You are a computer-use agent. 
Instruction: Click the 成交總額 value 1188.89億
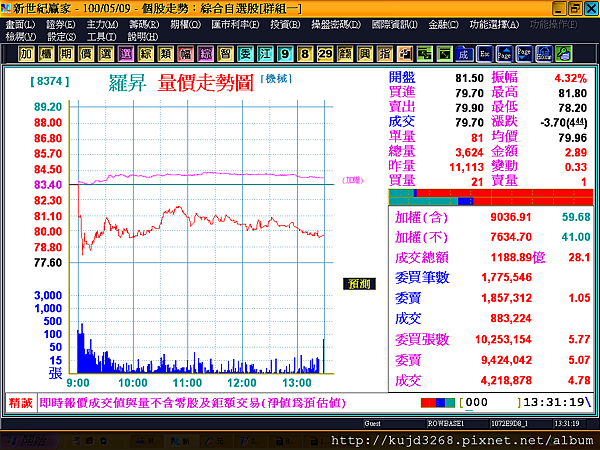click(x=518, y=257)
